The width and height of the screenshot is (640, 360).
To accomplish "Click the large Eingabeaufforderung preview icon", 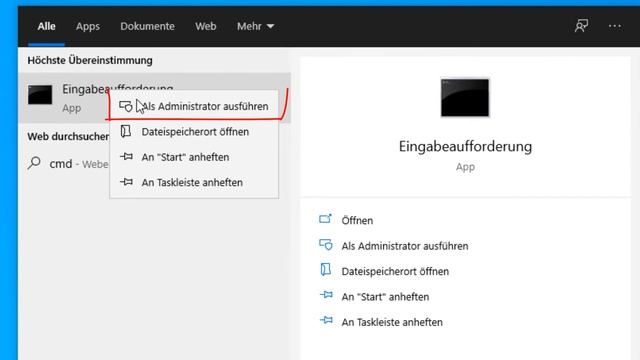I will (x=465, y=98).
